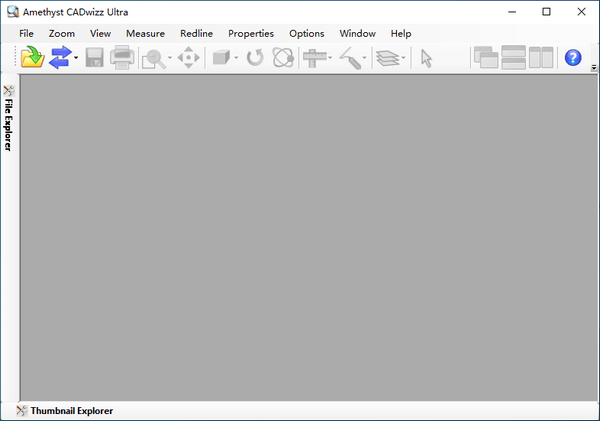The image size is (600, 421).
Task: Select the Zoom magnifier tool
Action: click(154, 58)
